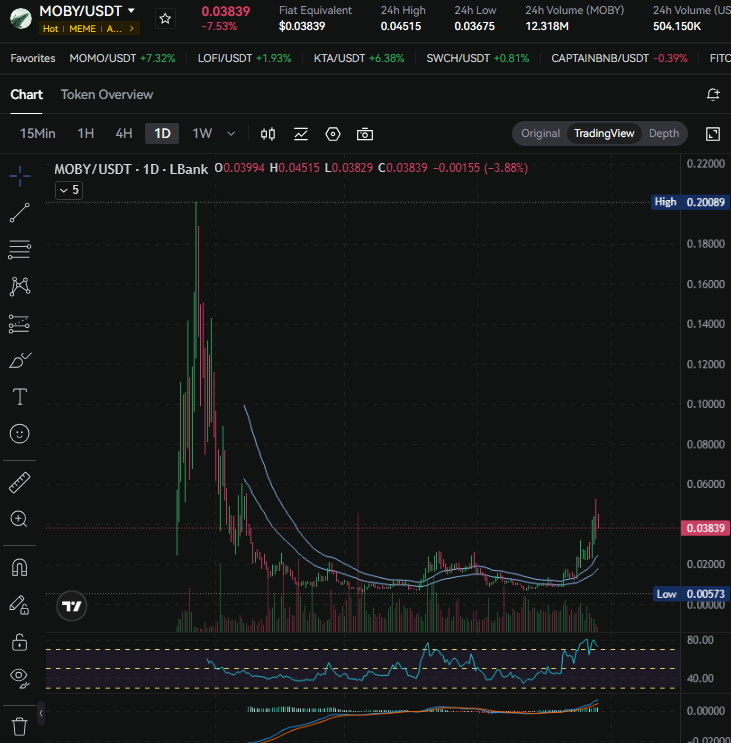731x743 pixels.
Task: Select the crosshair cursor tool
Action: pyautogui.click(x=19, y=176)
